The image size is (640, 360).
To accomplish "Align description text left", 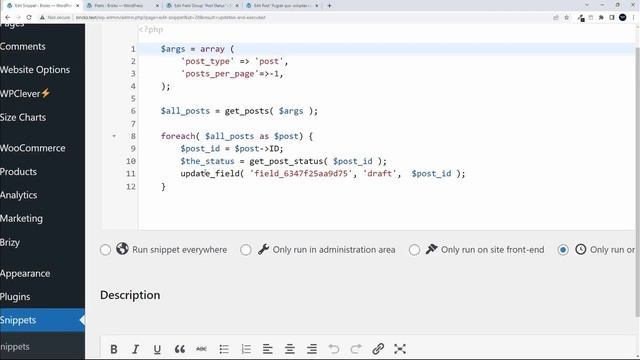I will coord(268,349).
